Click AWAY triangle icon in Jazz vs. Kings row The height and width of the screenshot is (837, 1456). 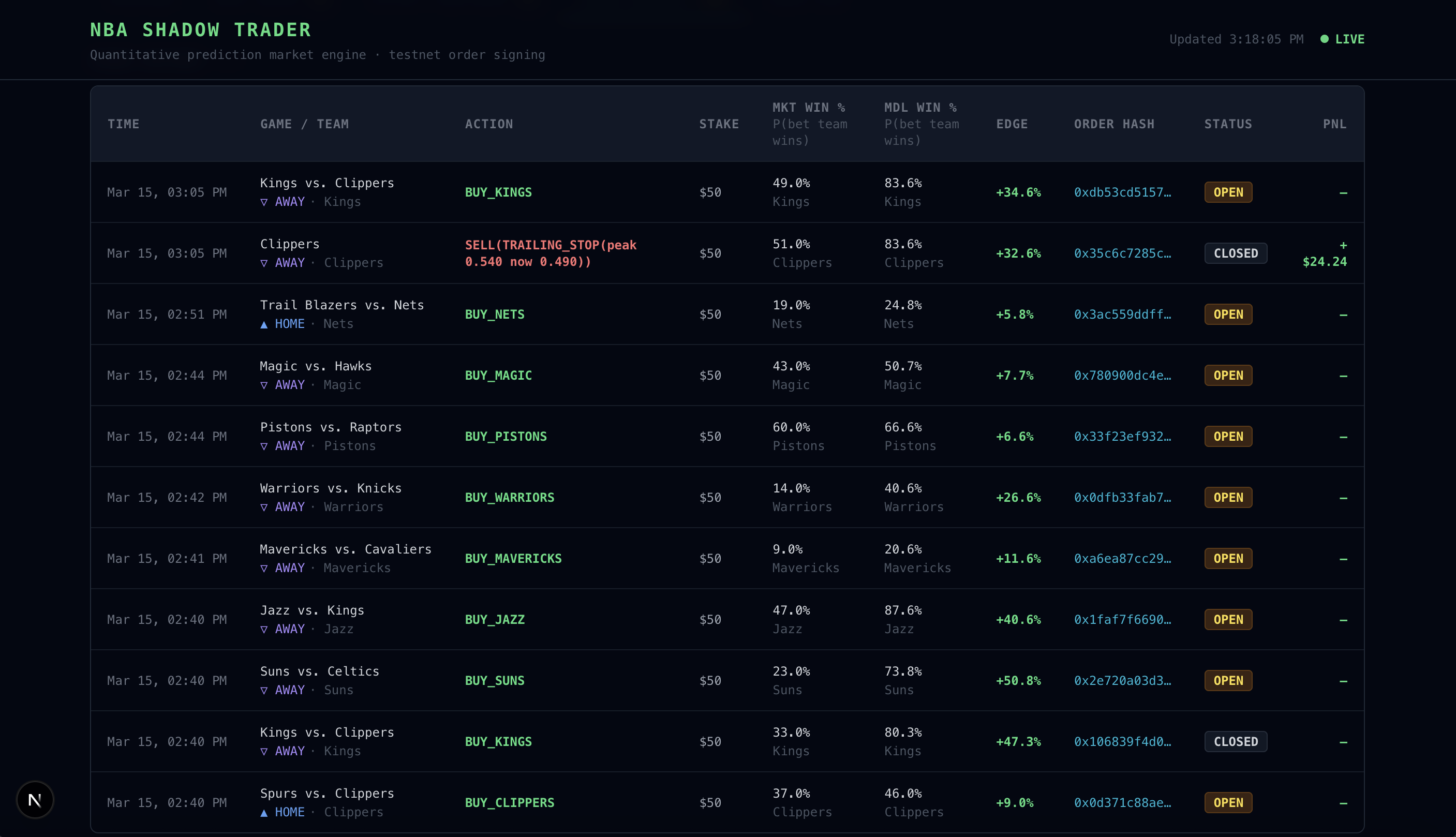click(264, 630)
